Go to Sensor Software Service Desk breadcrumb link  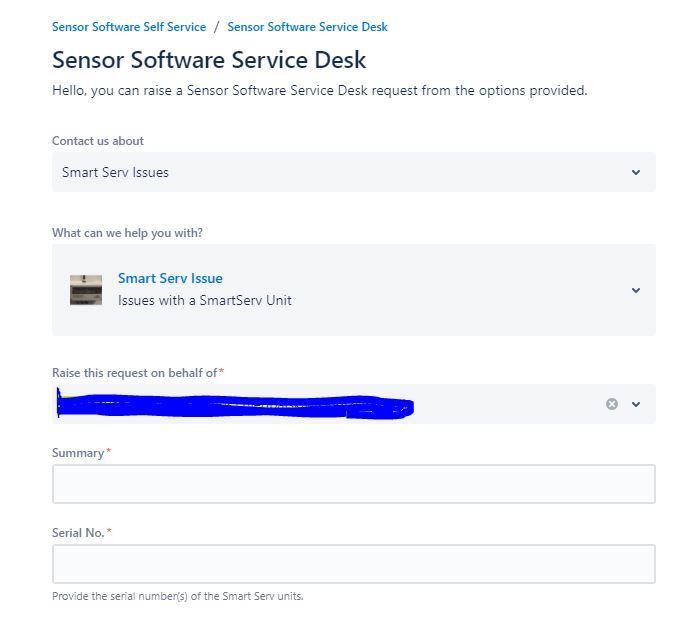tap(307, 27)
